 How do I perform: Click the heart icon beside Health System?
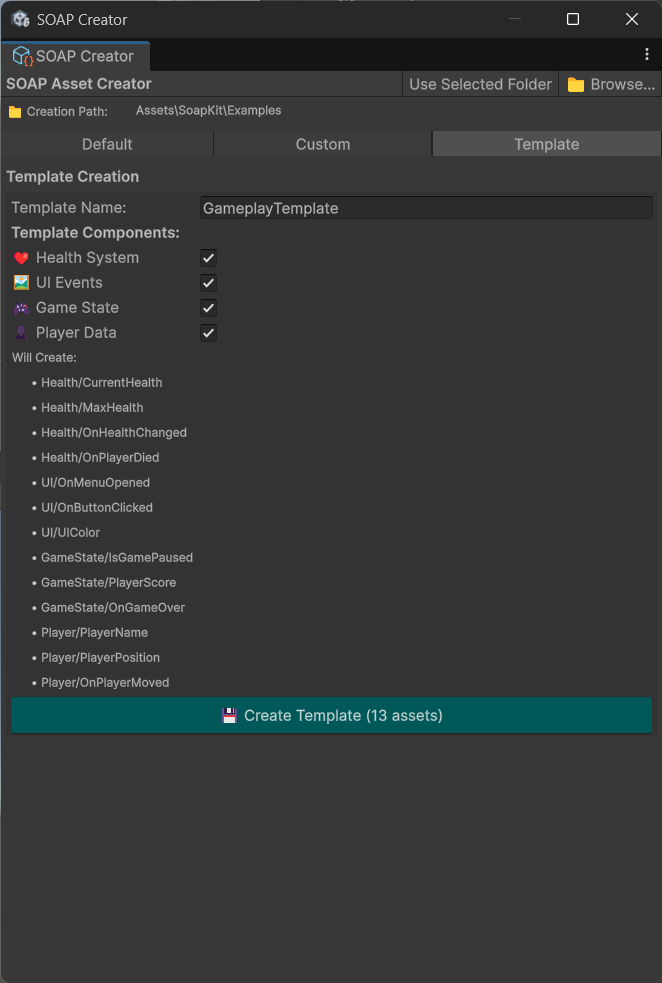point(22,257)
